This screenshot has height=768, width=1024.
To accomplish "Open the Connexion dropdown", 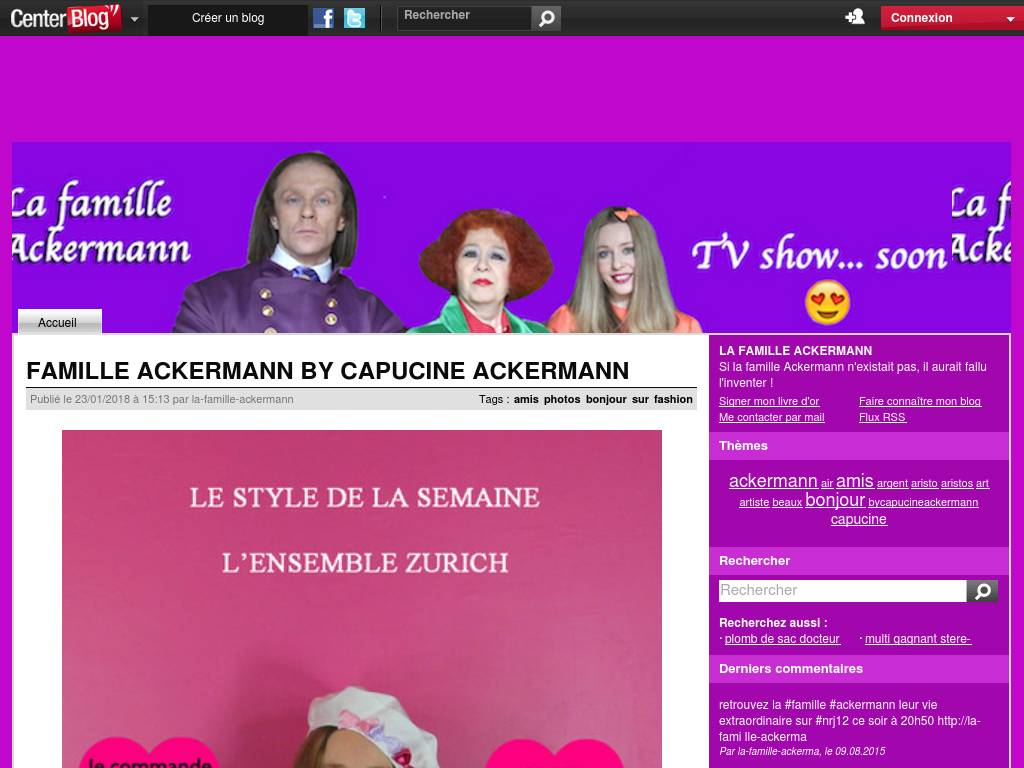I will coord(951,18).
